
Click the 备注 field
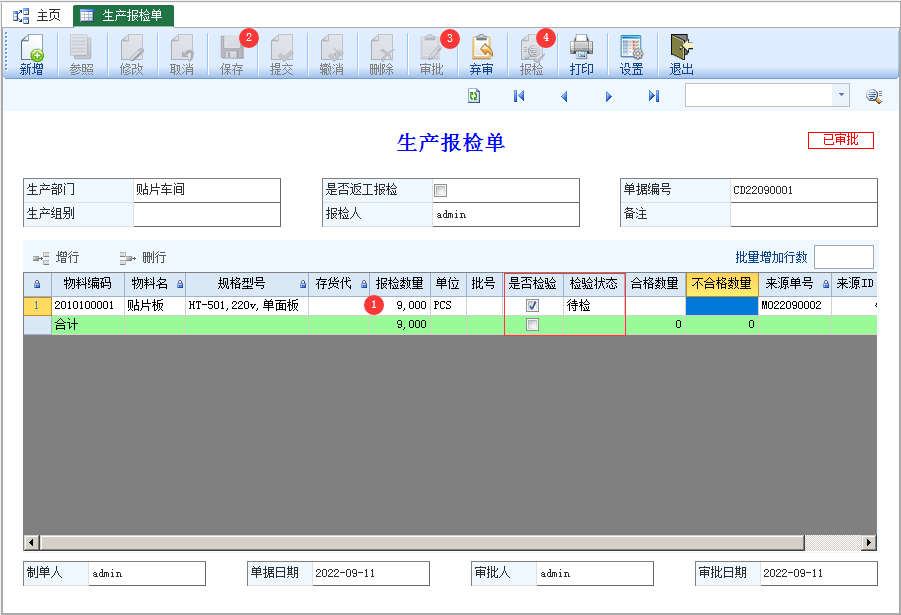804,214
